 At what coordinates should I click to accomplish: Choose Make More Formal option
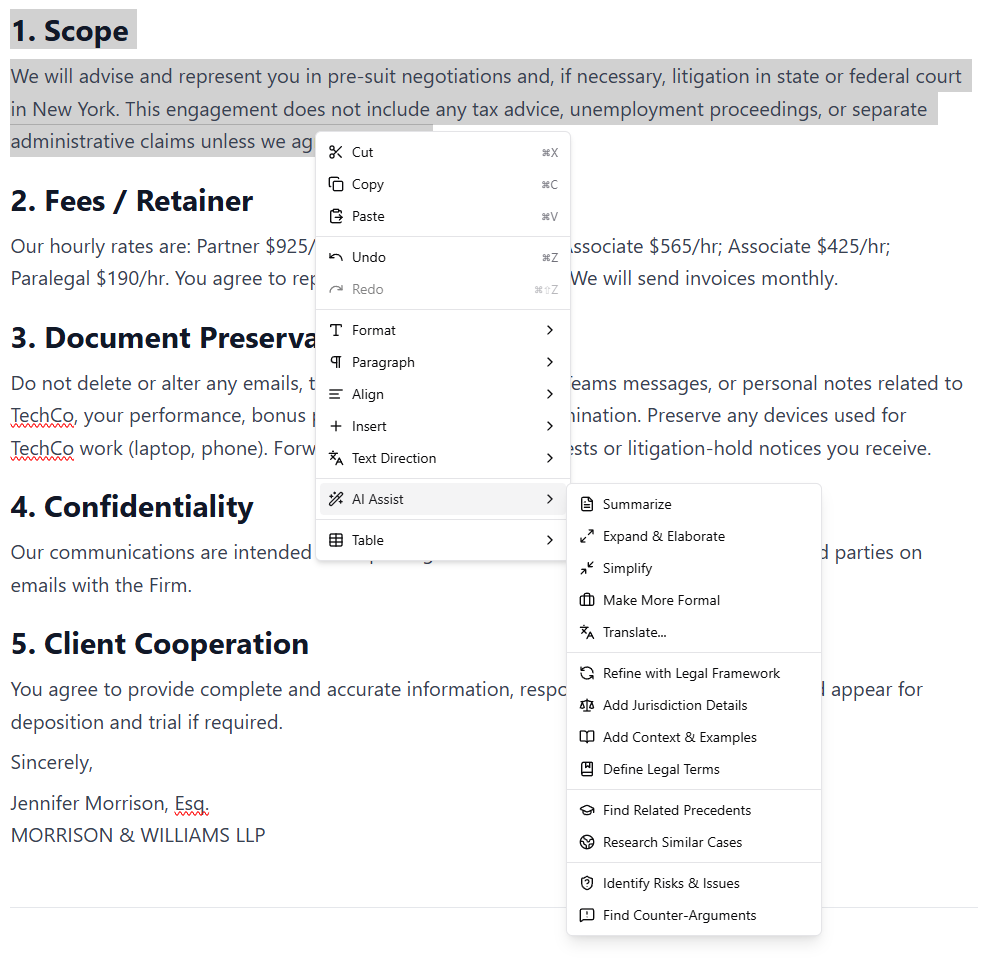point(660,600)
